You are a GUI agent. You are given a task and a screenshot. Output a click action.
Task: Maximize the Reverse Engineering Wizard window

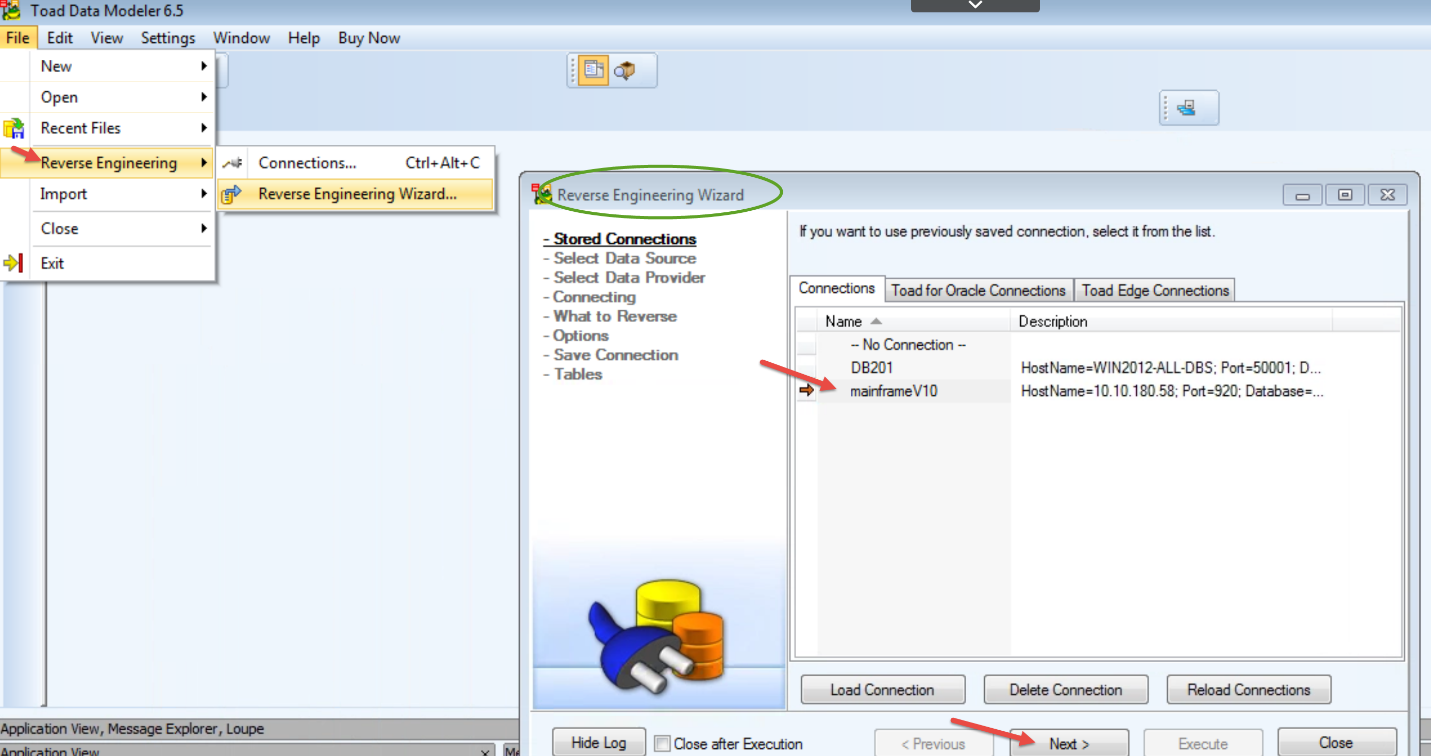pyautogui.click(x=1345, y=195)
